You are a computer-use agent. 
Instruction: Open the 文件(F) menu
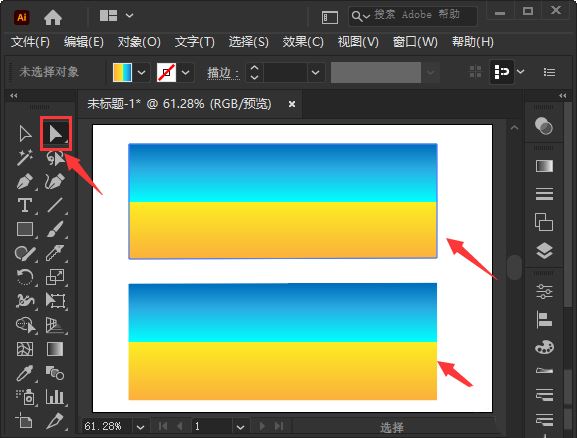[x=30, y=42]
